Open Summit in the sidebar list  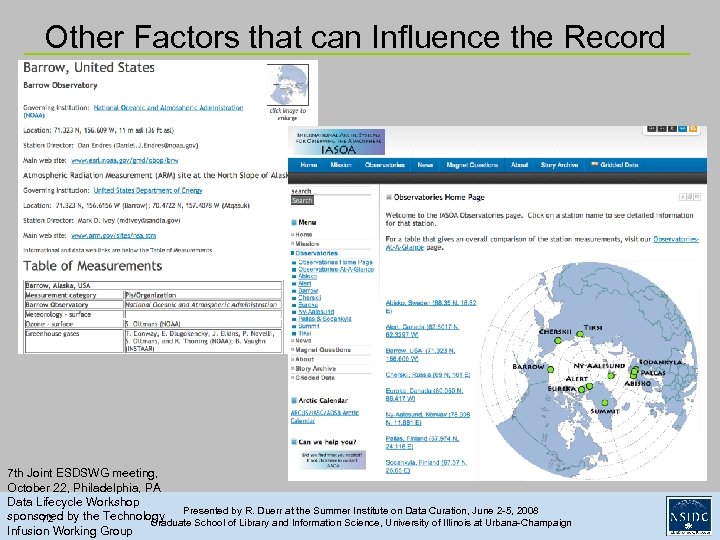(309, 326)
